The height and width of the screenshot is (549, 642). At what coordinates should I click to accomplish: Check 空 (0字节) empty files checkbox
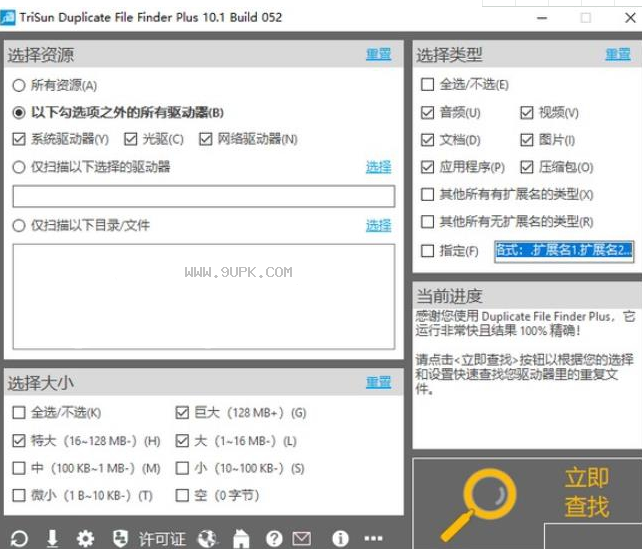coord(182,495)
